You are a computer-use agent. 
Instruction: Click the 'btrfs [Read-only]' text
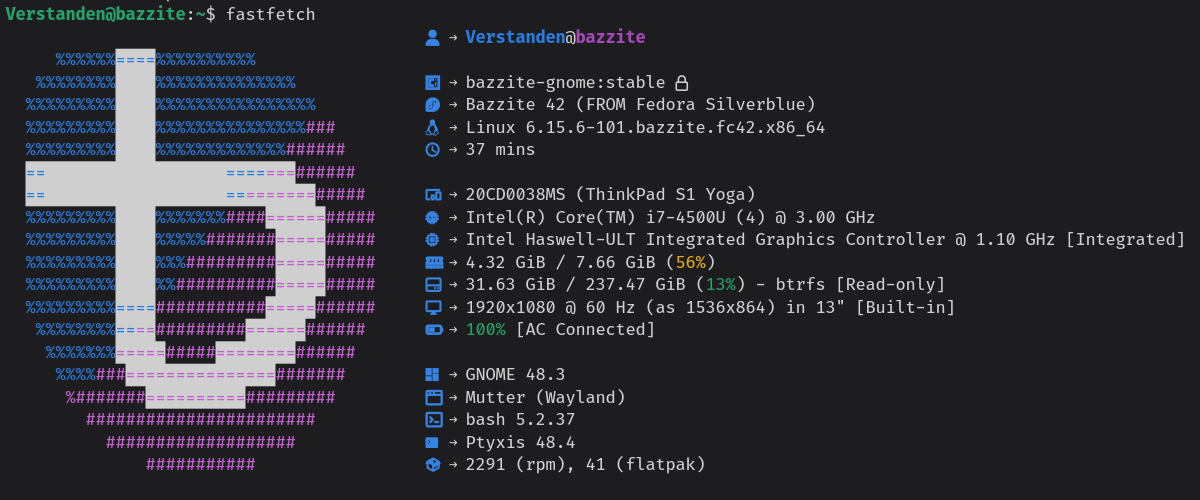tap(860, 285)
